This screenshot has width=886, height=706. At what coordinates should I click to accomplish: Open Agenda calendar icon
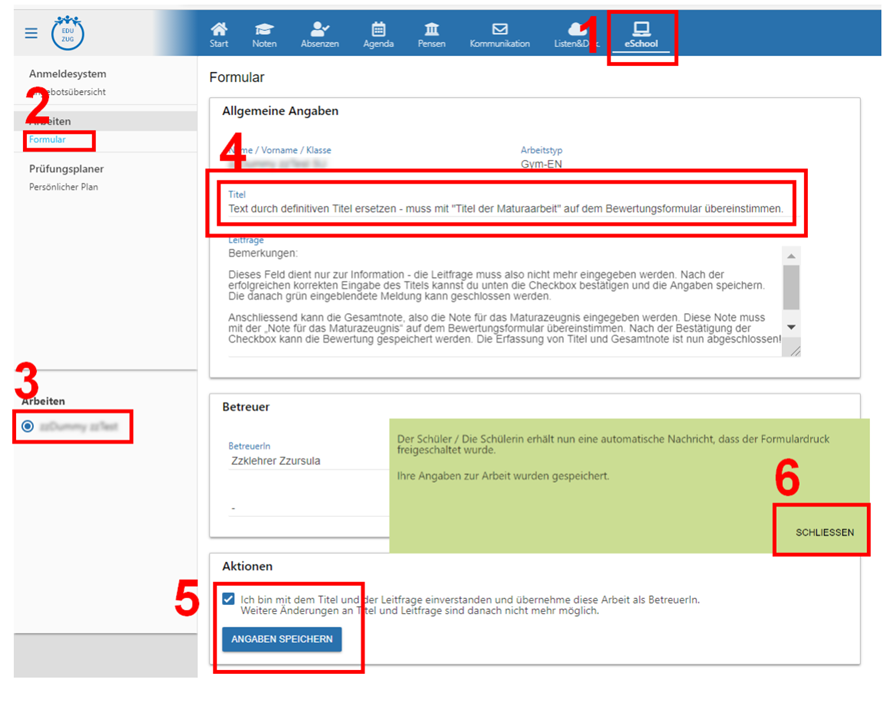coord(378,35)
